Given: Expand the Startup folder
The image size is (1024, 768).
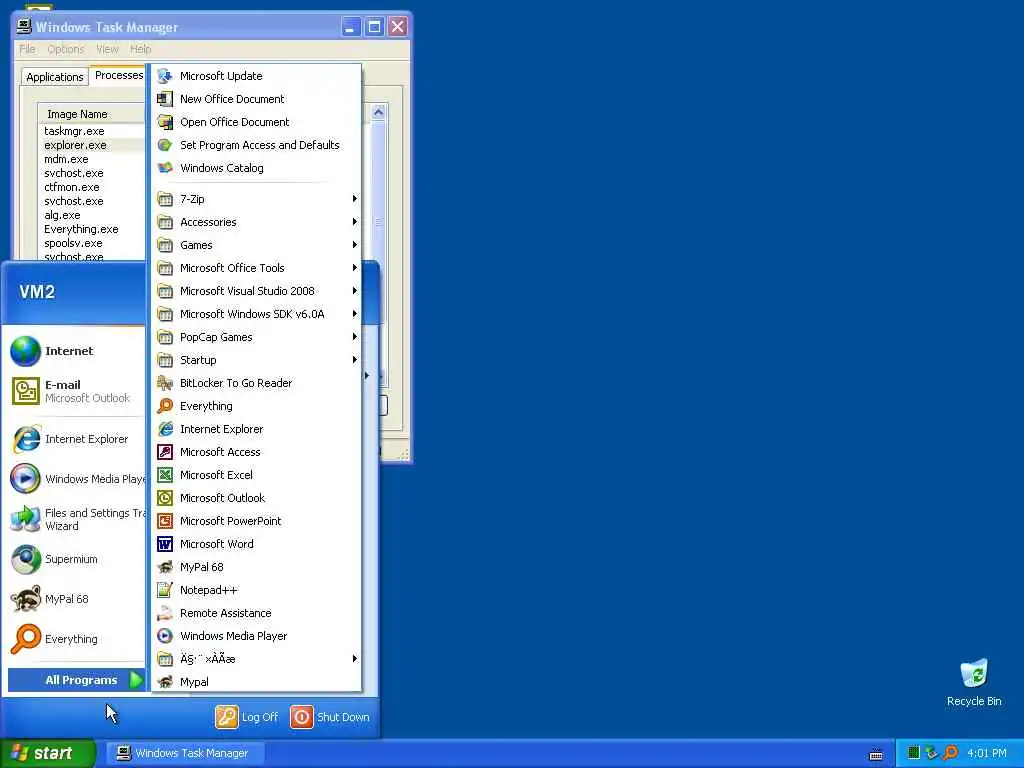Looking at the screenshot, I should 256,360.
